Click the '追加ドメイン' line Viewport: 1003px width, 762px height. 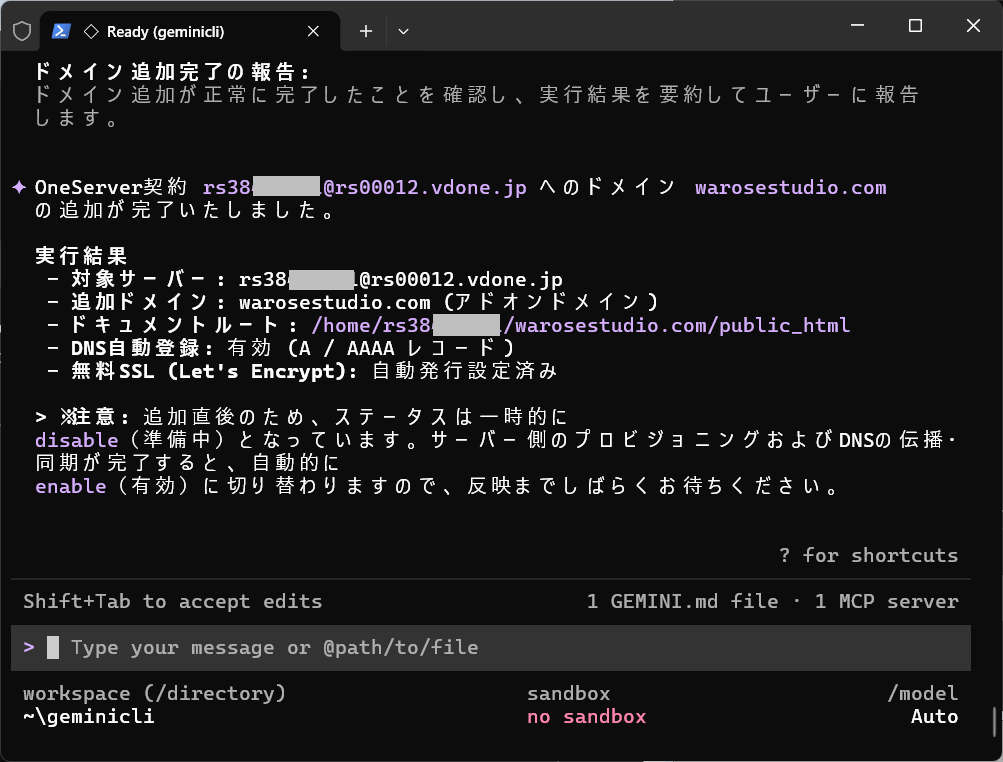click(x=354, y=302)
